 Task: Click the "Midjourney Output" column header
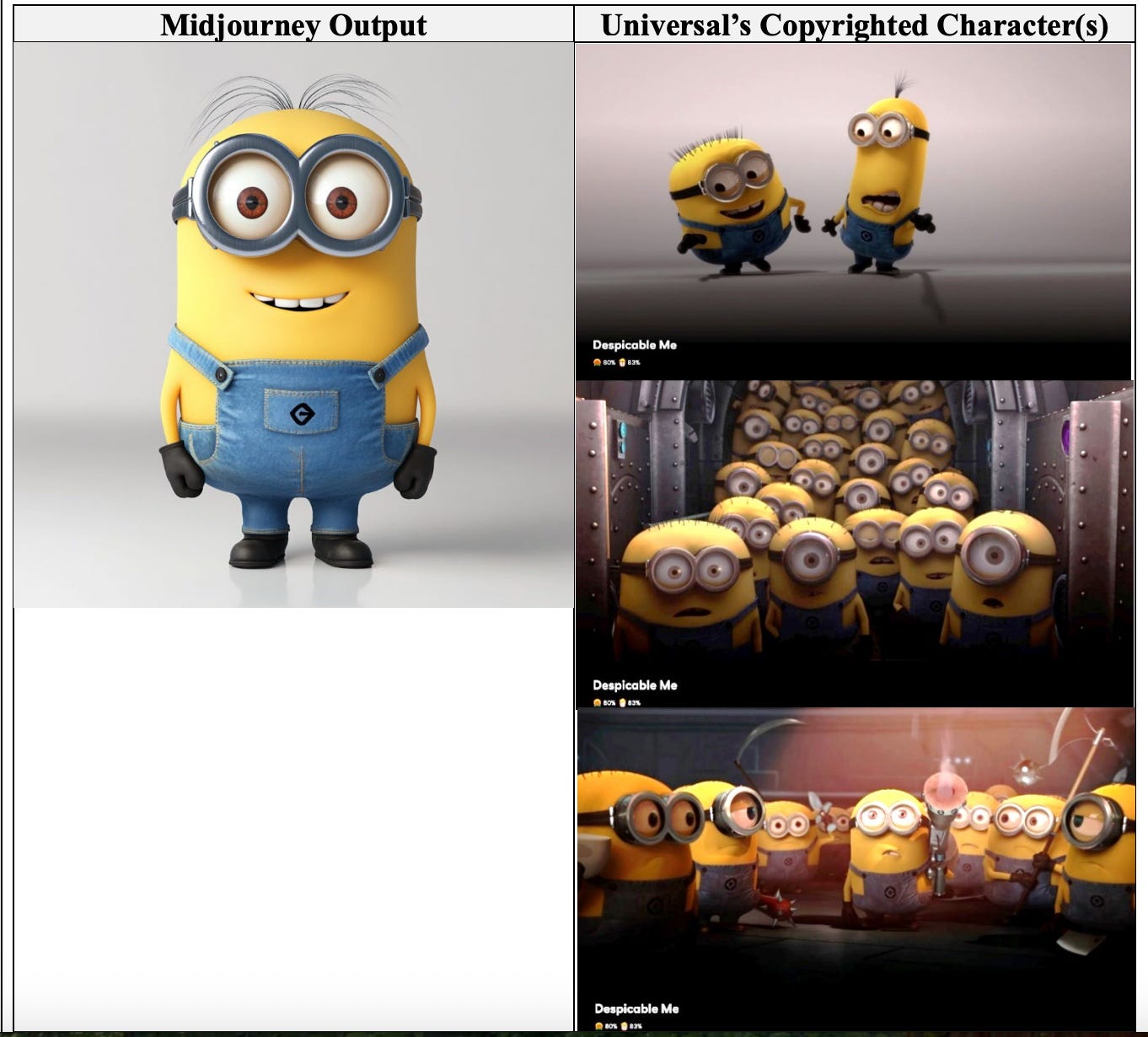point(293,24)
